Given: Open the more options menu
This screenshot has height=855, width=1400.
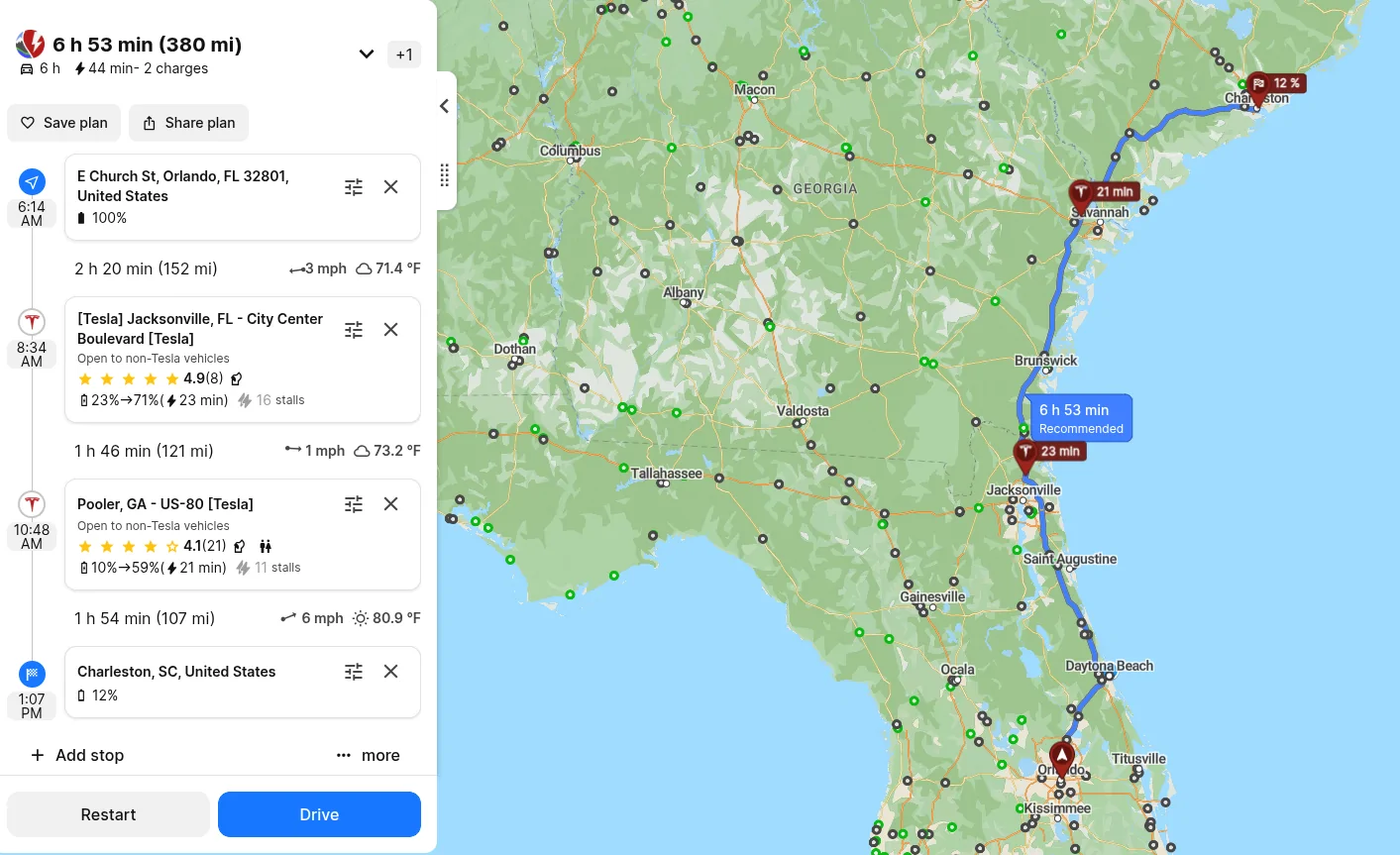Looking at the screenshot, I should [x=368, y=755].
